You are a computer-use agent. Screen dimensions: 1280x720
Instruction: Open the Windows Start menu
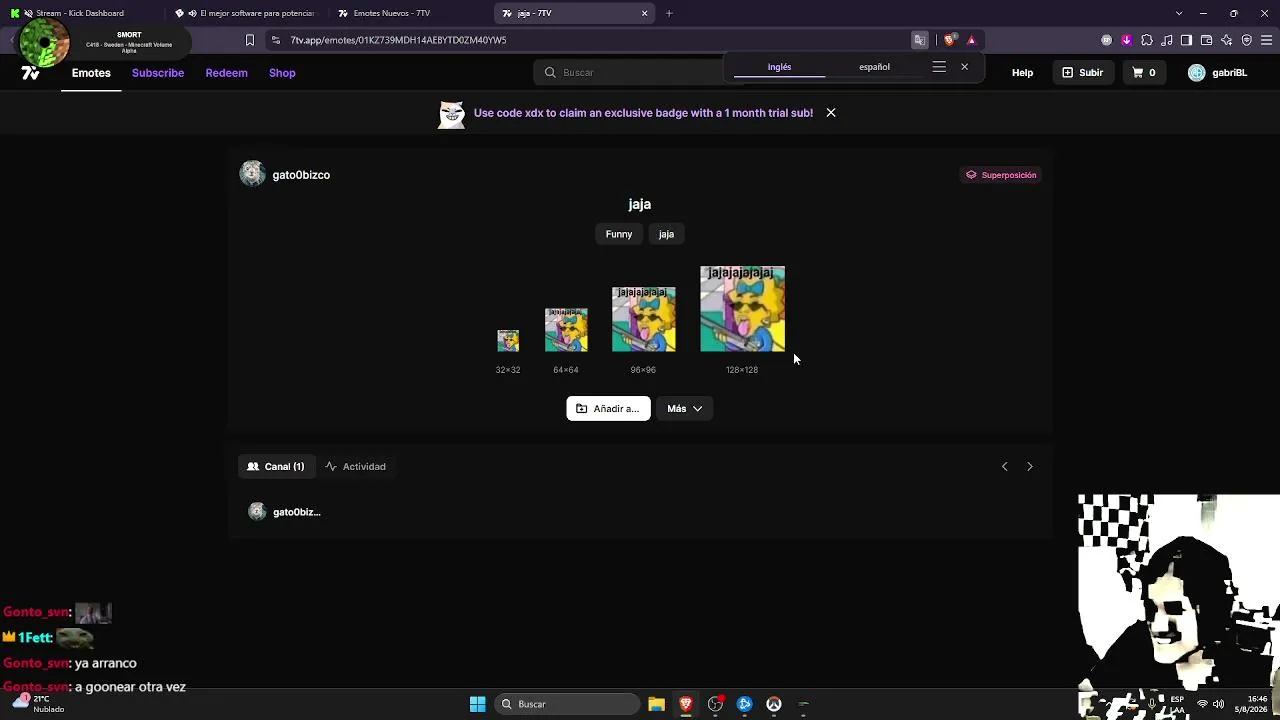tap(478, 704)
